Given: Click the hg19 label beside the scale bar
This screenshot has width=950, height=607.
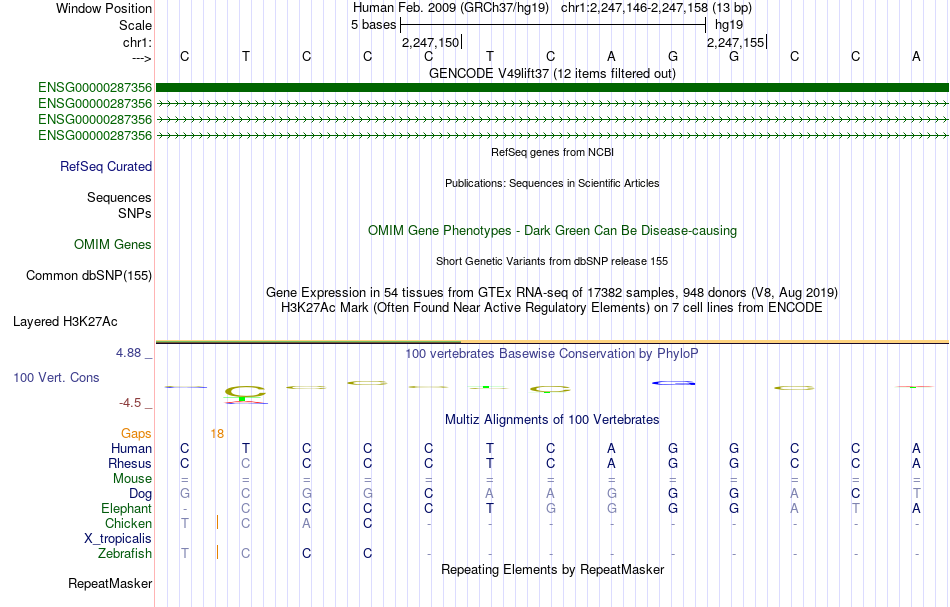Looking at the screenshot, I should click(729, 25).
